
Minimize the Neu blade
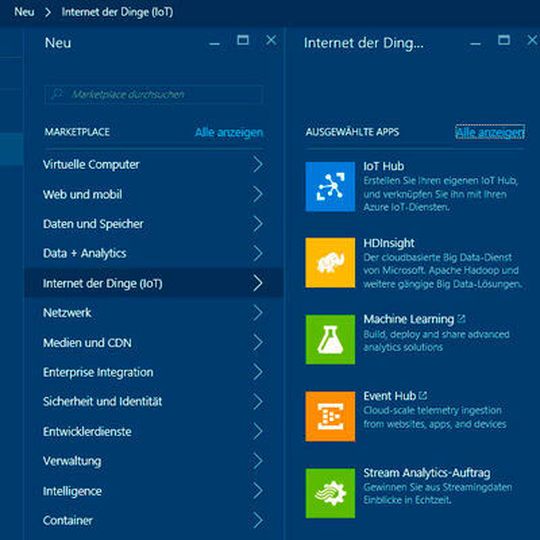214,44
